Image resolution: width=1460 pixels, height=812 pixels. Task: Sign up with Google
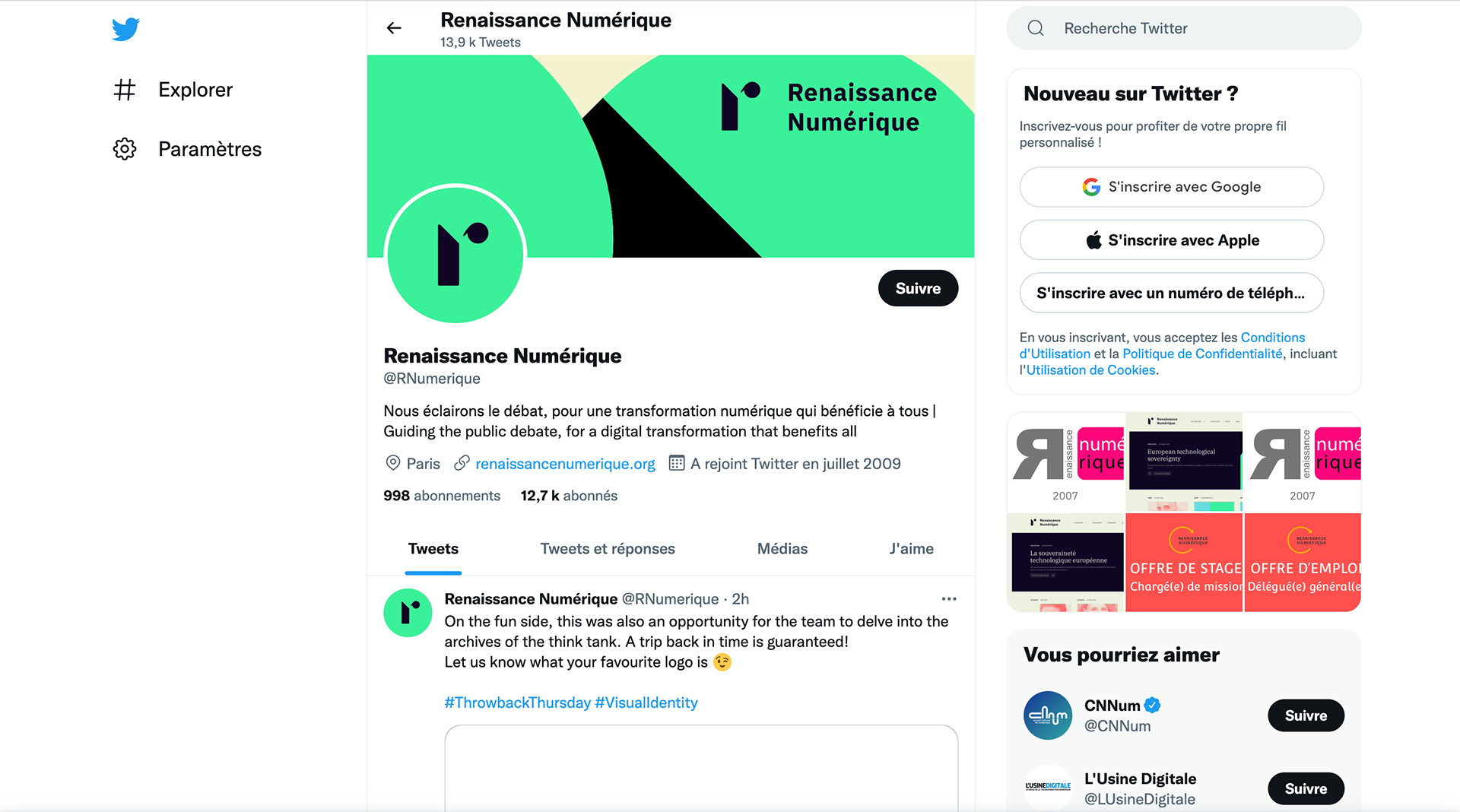1171,187
